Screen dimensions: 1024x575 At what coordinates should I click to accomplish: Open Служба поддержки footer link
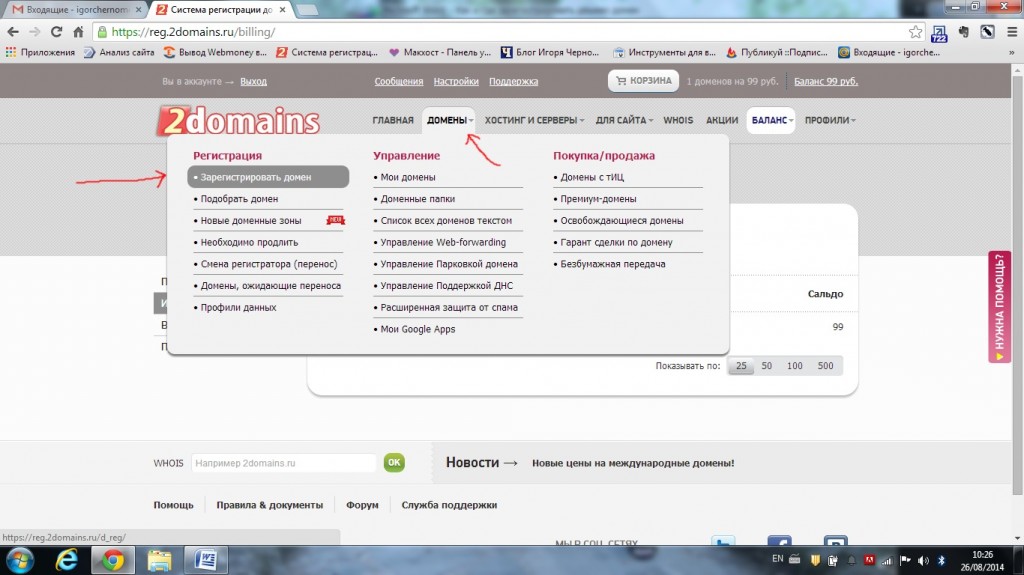pos(449,505)
